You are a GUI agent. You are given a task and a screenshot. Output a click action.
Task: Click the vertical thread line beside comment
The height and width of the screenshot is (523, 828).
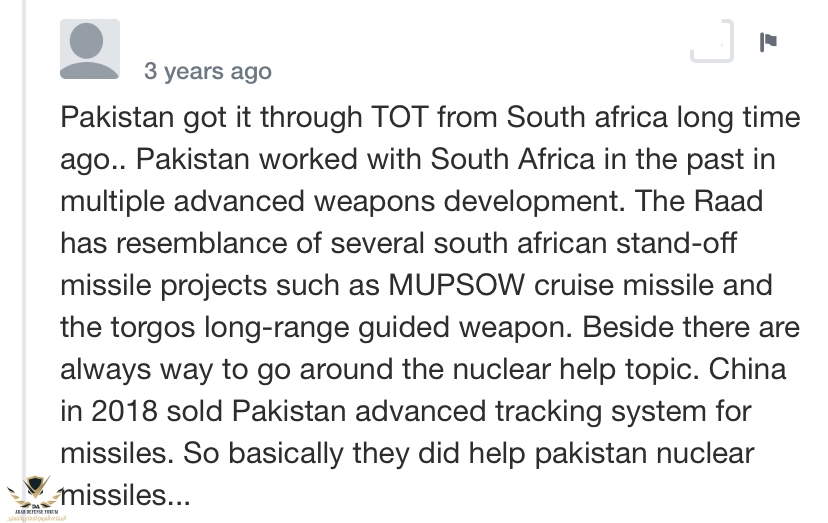[23, 250]
